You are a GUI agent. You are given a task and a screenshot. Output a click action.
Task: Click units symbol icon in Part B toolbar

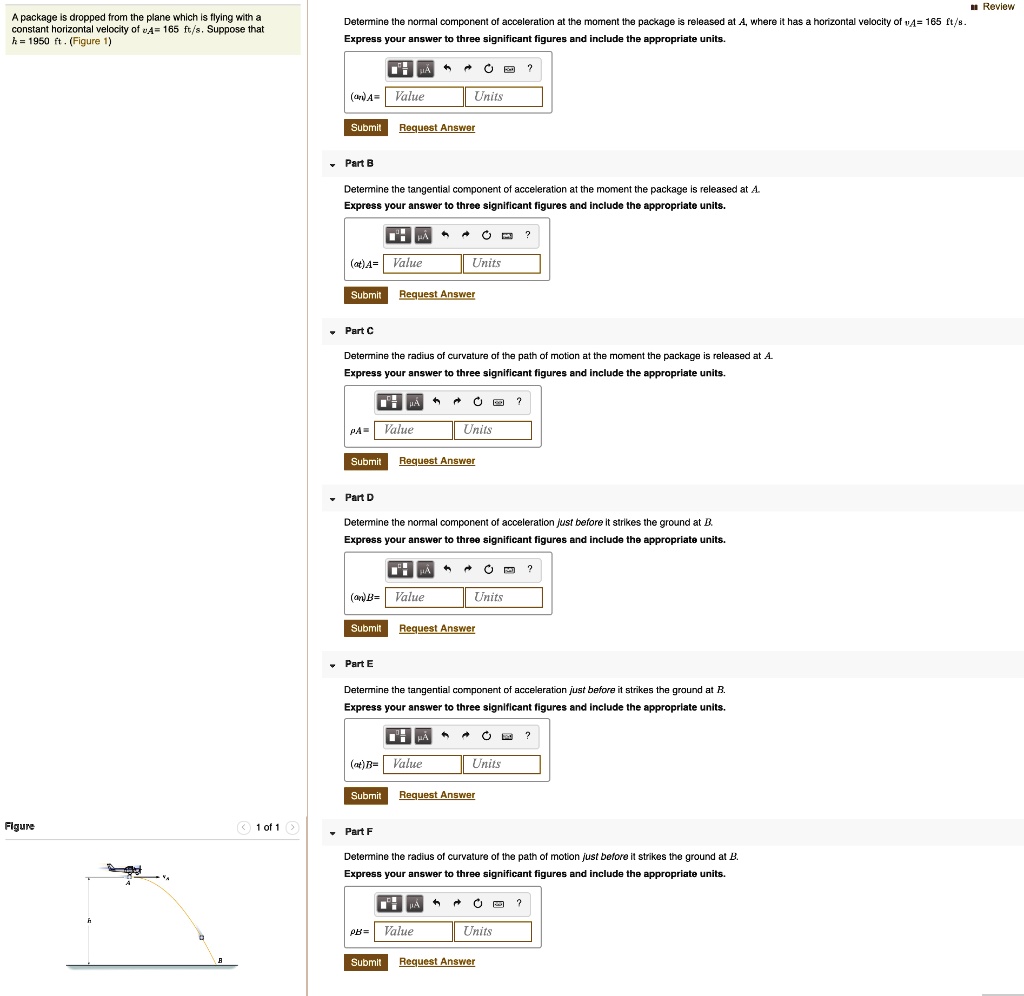click(x=423, y=235)
